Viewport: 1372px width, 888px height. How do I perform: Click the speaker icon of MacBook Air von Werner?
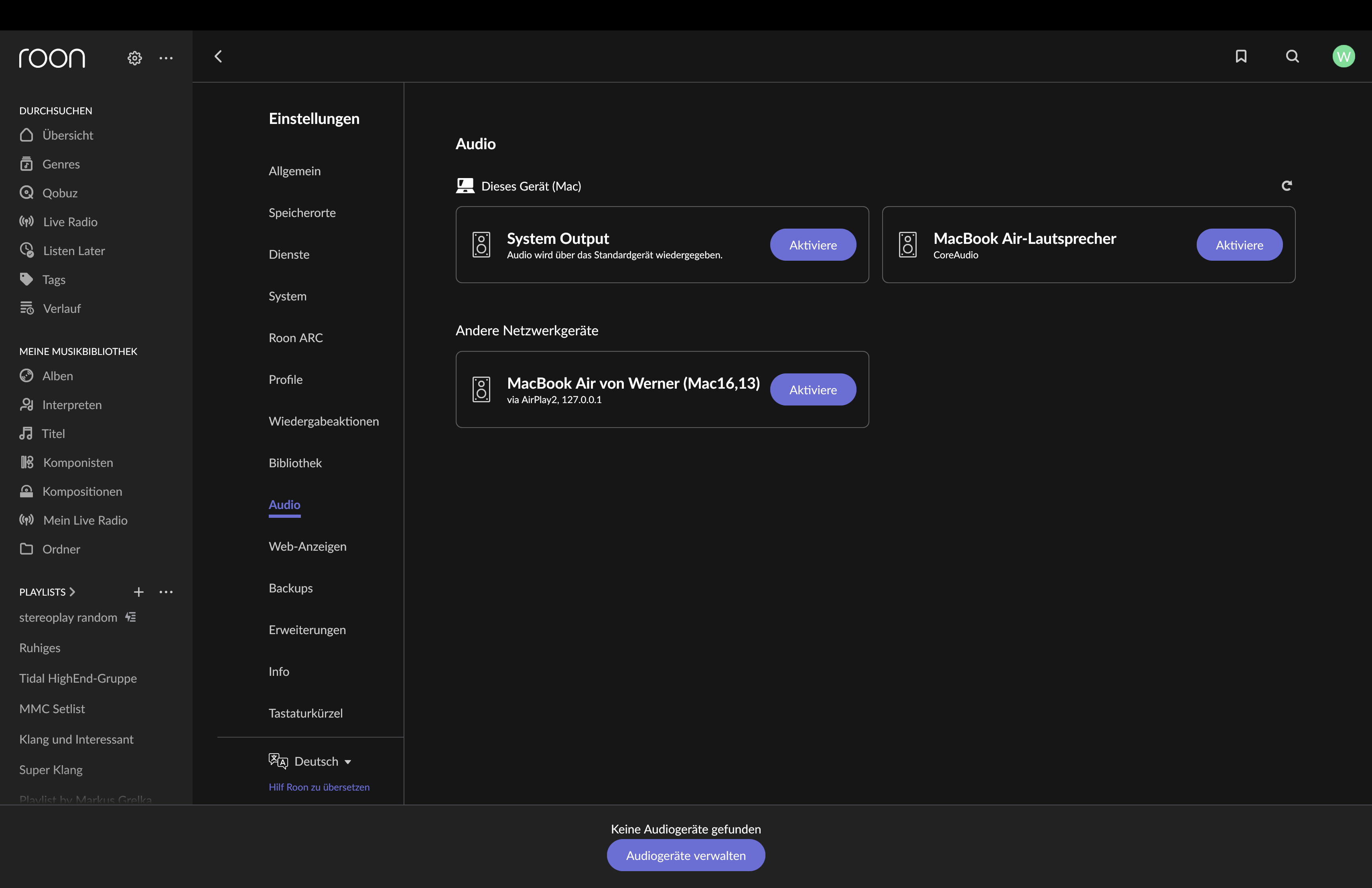(x=481, y=389)
